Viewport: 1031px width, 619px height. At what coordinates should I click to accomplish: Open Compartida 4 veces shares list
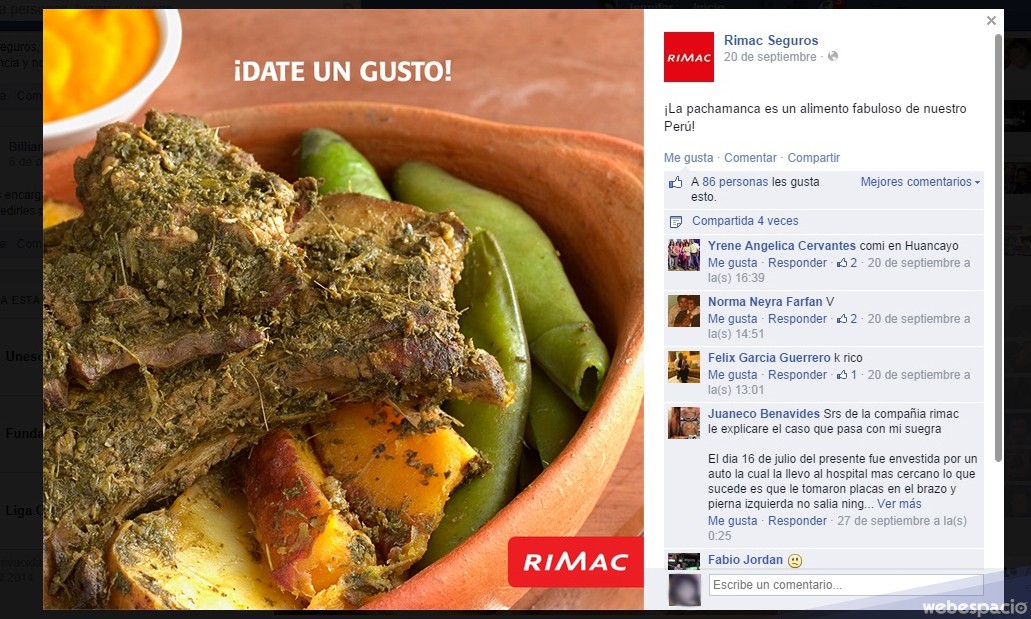click(x=745, y=221)
